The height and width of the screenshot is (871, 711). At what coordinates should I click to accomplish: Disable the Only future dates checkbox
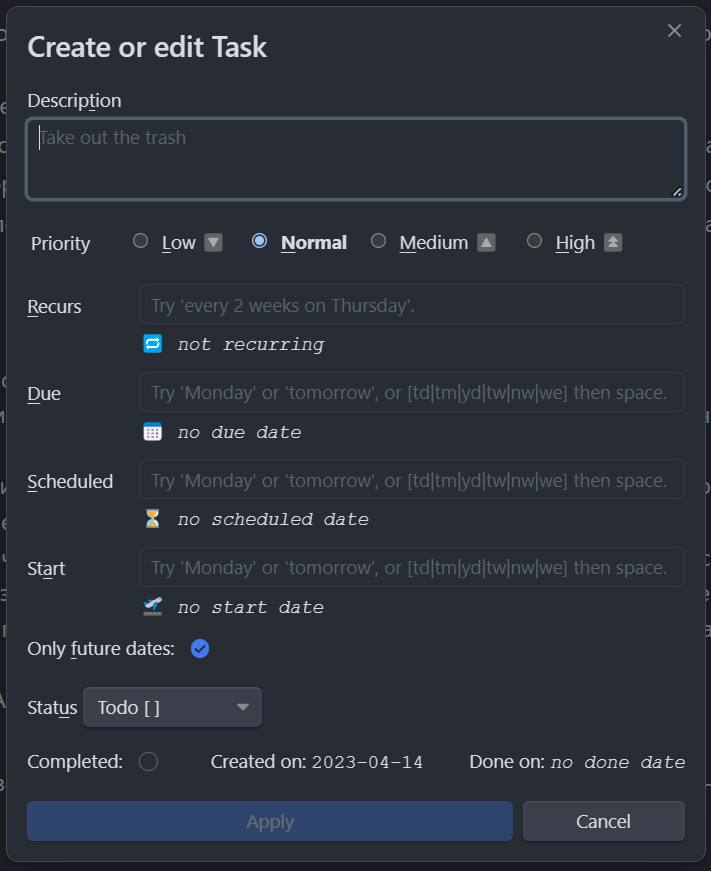[200, 649]
